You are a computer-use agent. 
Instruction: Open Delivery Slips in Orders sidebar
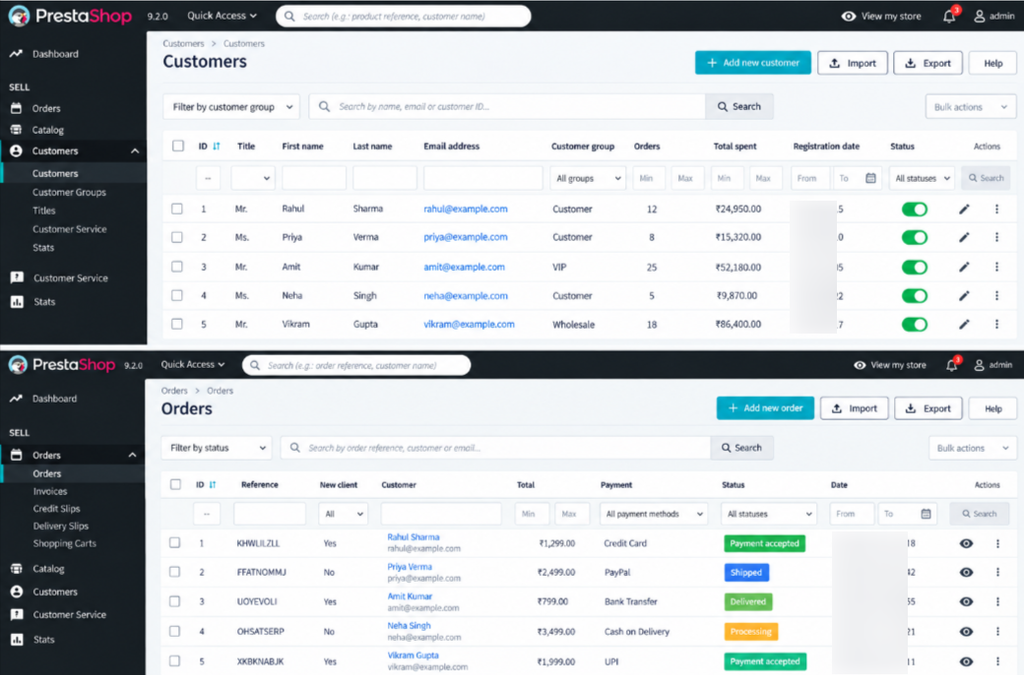click(61, 526)
